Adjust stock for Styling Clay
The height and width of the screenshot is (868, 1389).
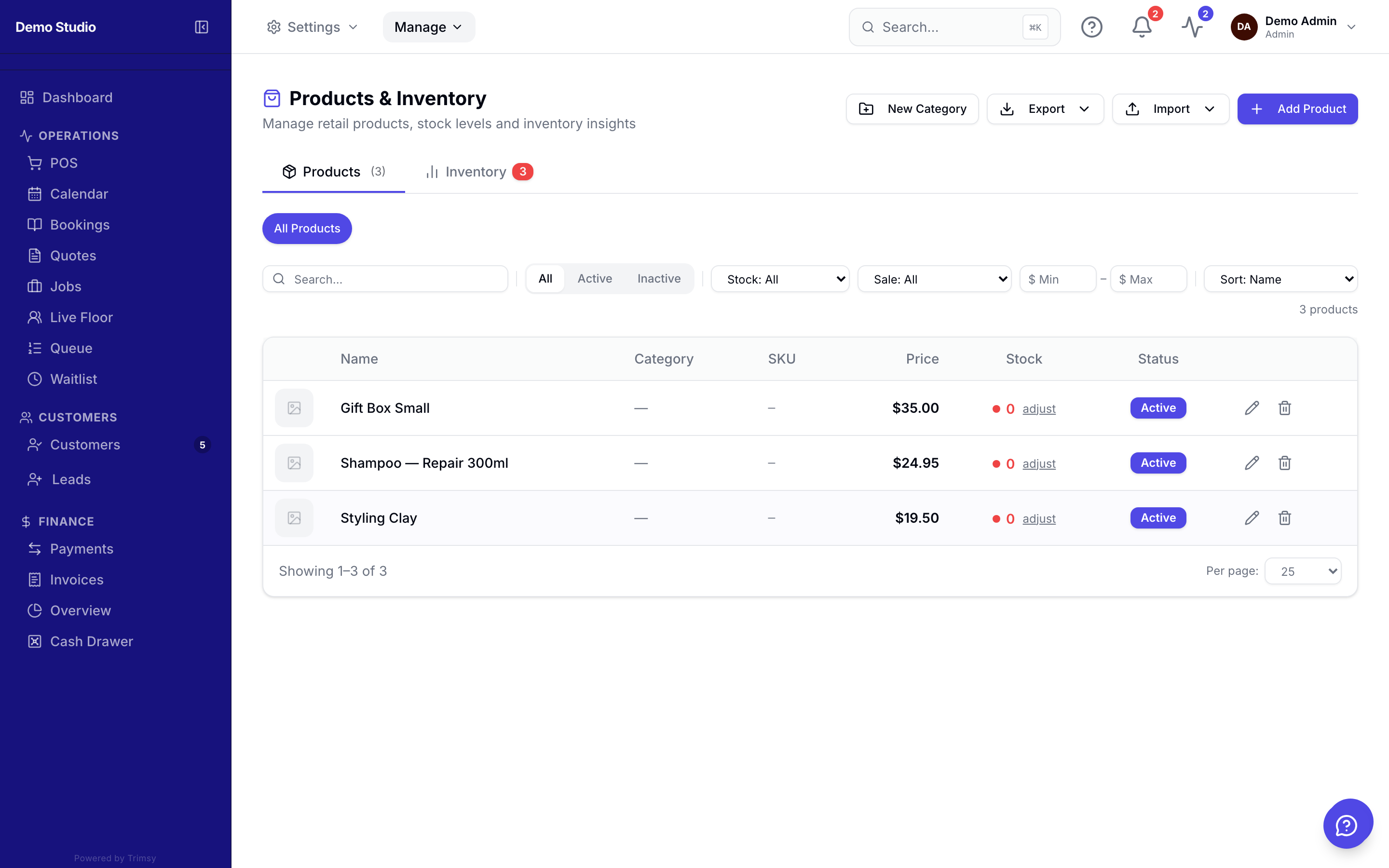(x=1038, y=519)
